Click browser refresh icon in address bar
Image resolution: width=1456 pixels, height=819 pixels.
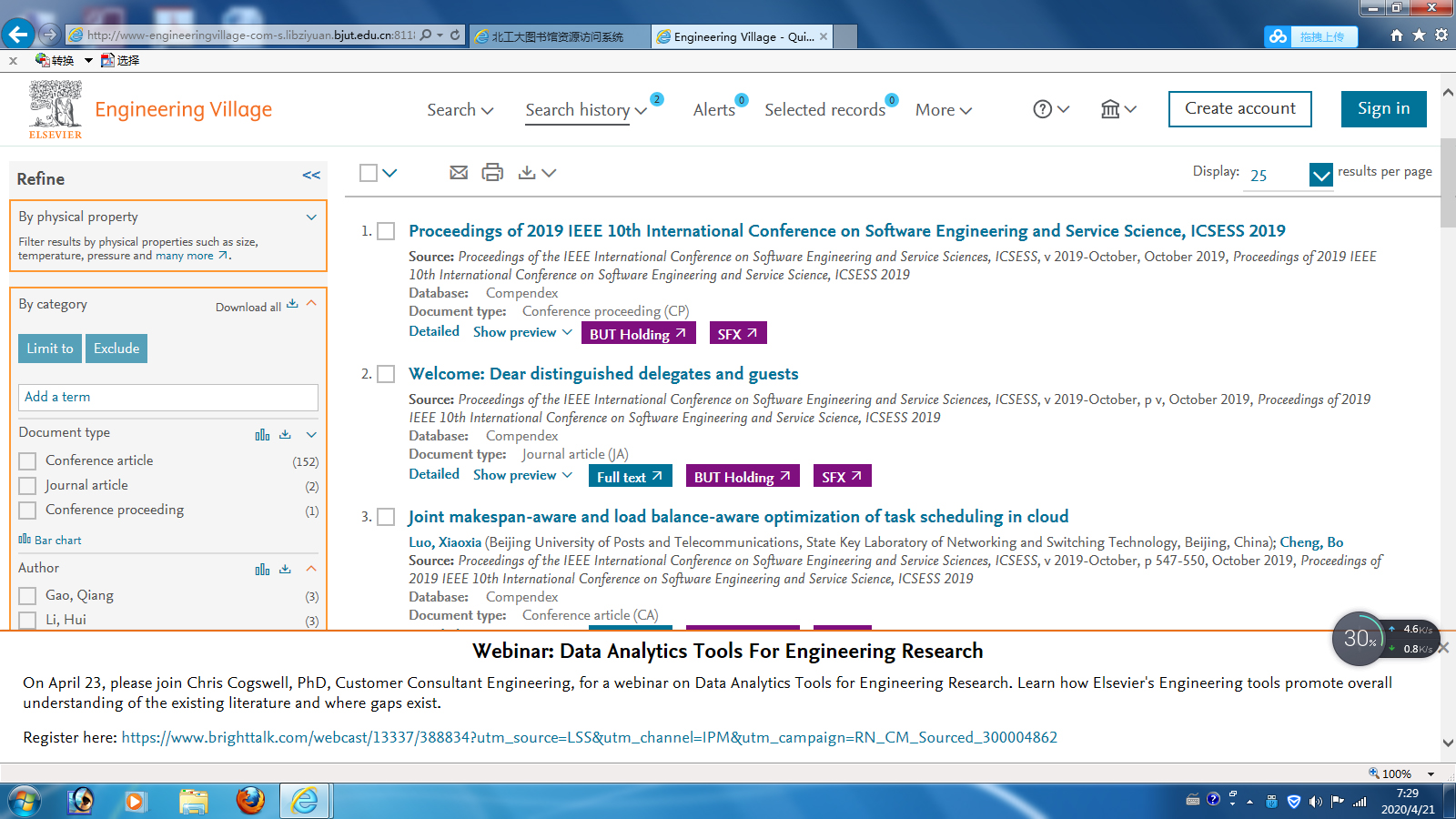455,35
